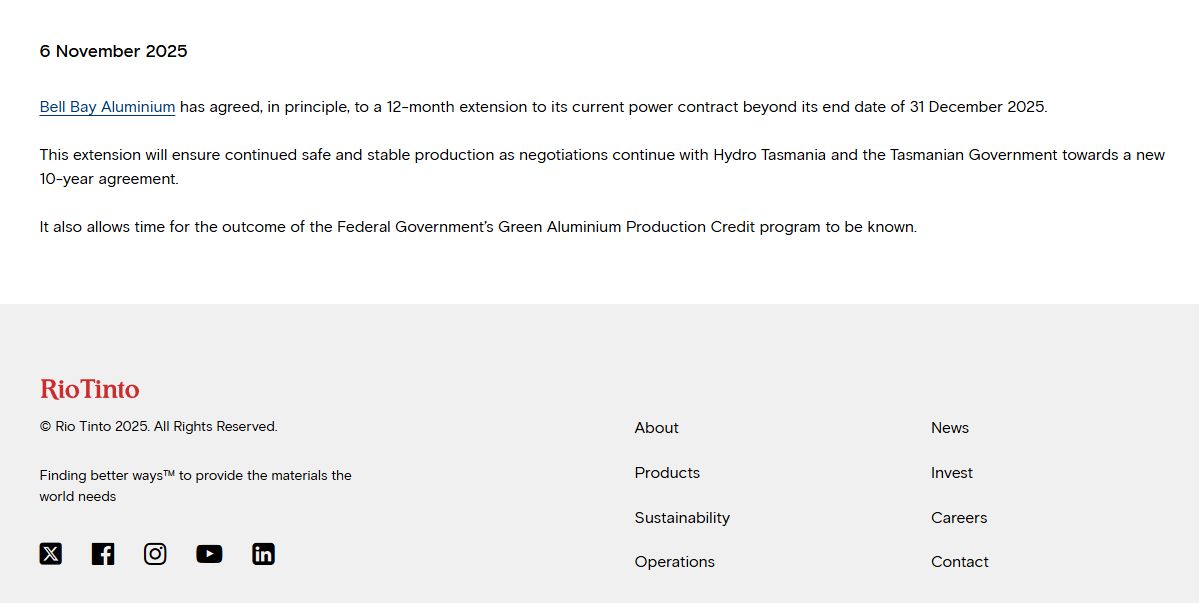Viewport: 1199px width, 603px height.
Task: Click the Rio Tinto 2025 copyright notice
Action: 158,427
